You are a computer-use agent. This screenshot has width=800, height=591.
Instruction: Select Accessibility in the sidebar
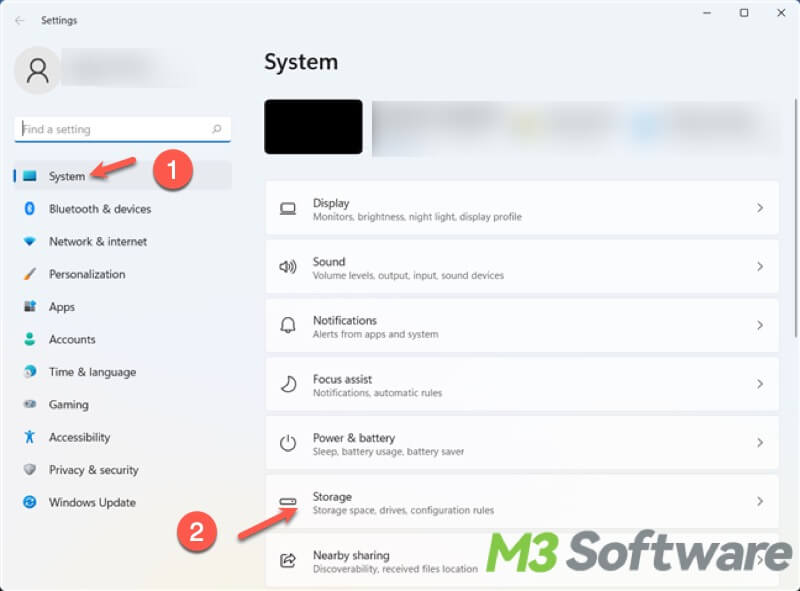pyautogui.click(x=122, y=437)
